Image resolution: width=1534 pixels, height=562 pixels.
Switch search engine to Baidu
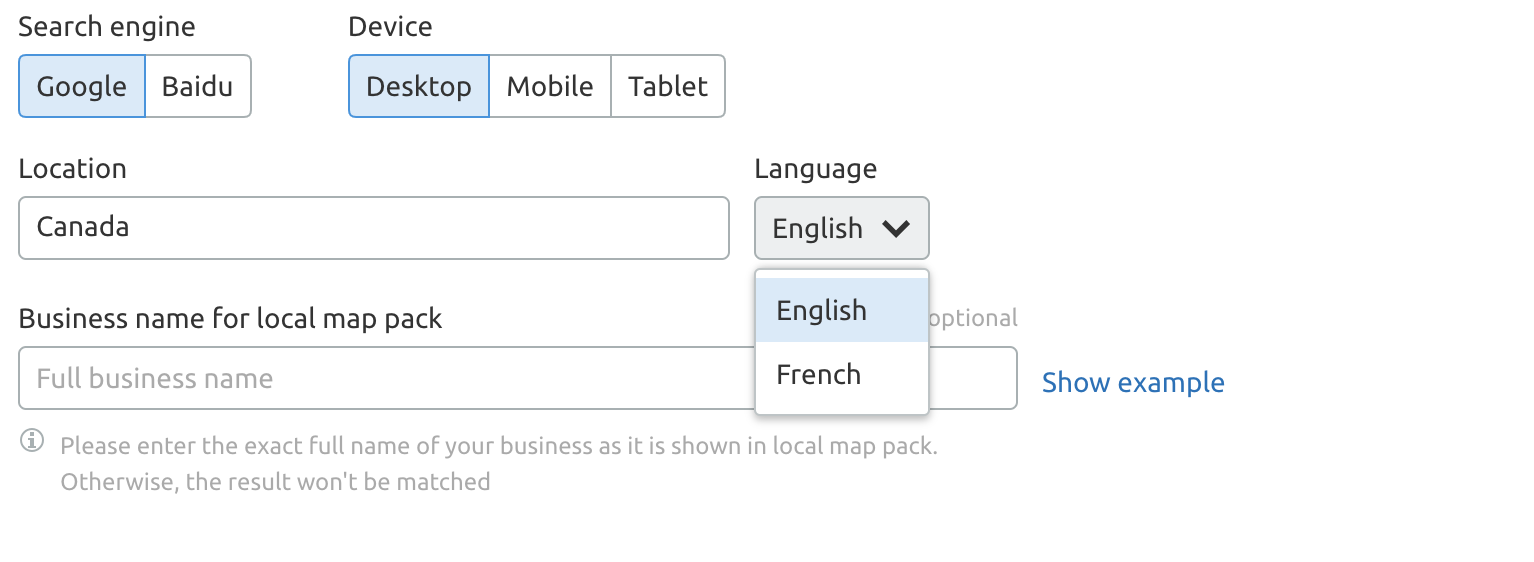pos(198,86)
